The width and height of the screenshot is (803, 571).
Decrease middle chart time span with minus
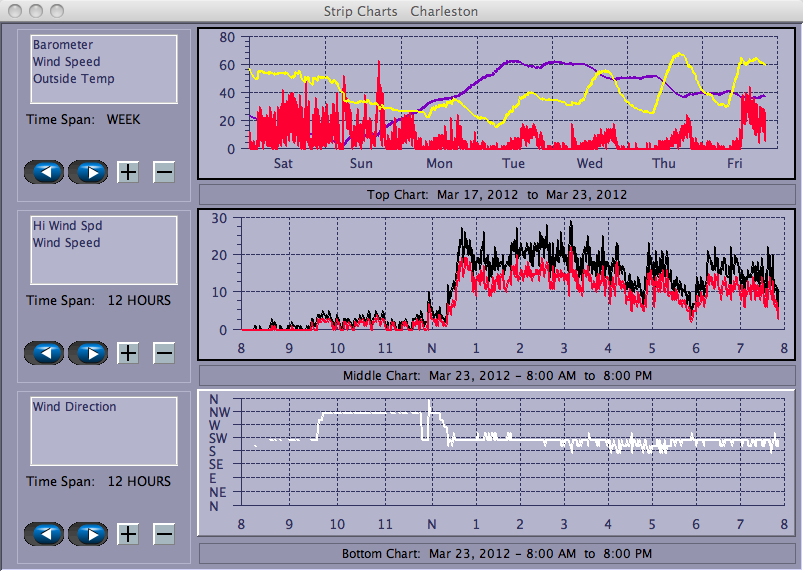tap(164, 353)
